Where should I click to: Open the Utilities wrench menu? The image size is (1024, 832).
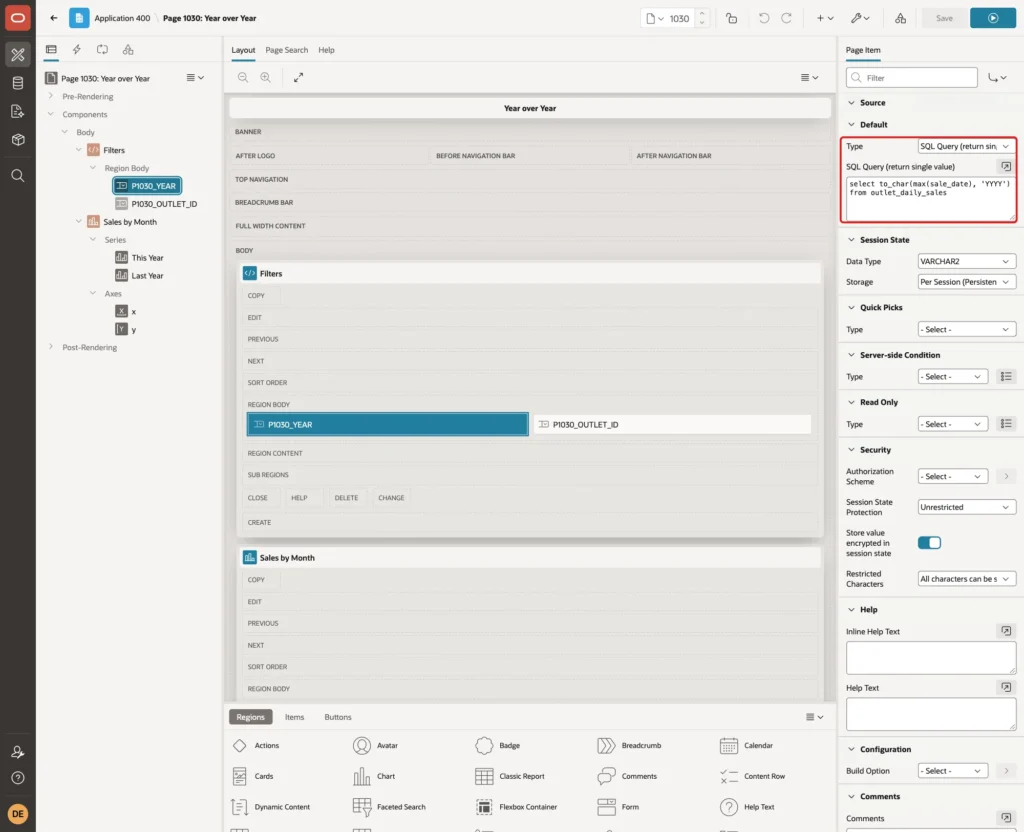click(860, 18)
